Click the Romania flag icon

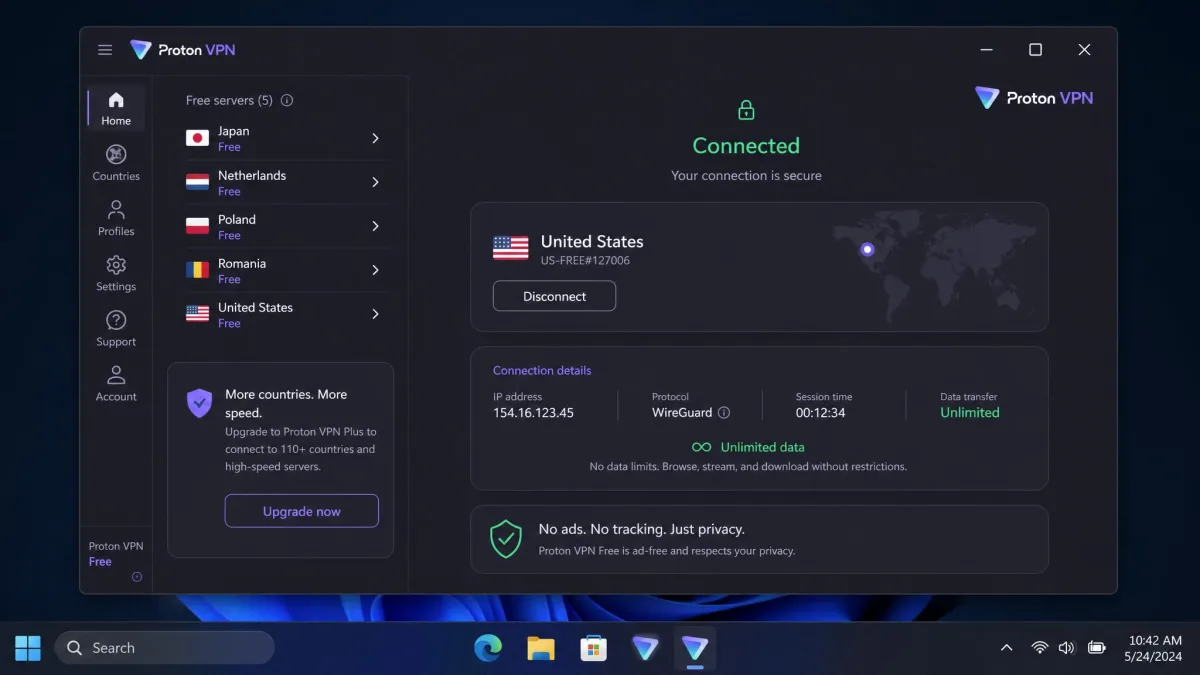(198, 270)
